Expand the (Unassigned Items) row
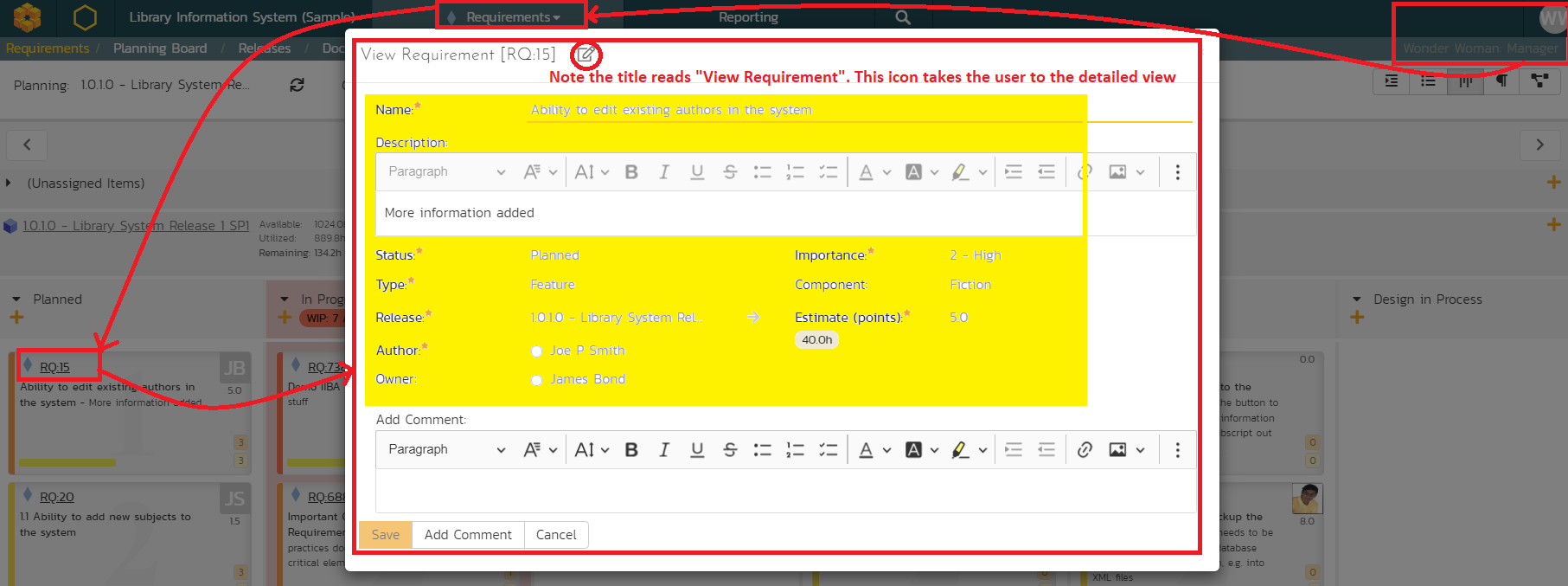This screenshot has width=1568, height=586. pyautogui.click(x=9, y=184)
